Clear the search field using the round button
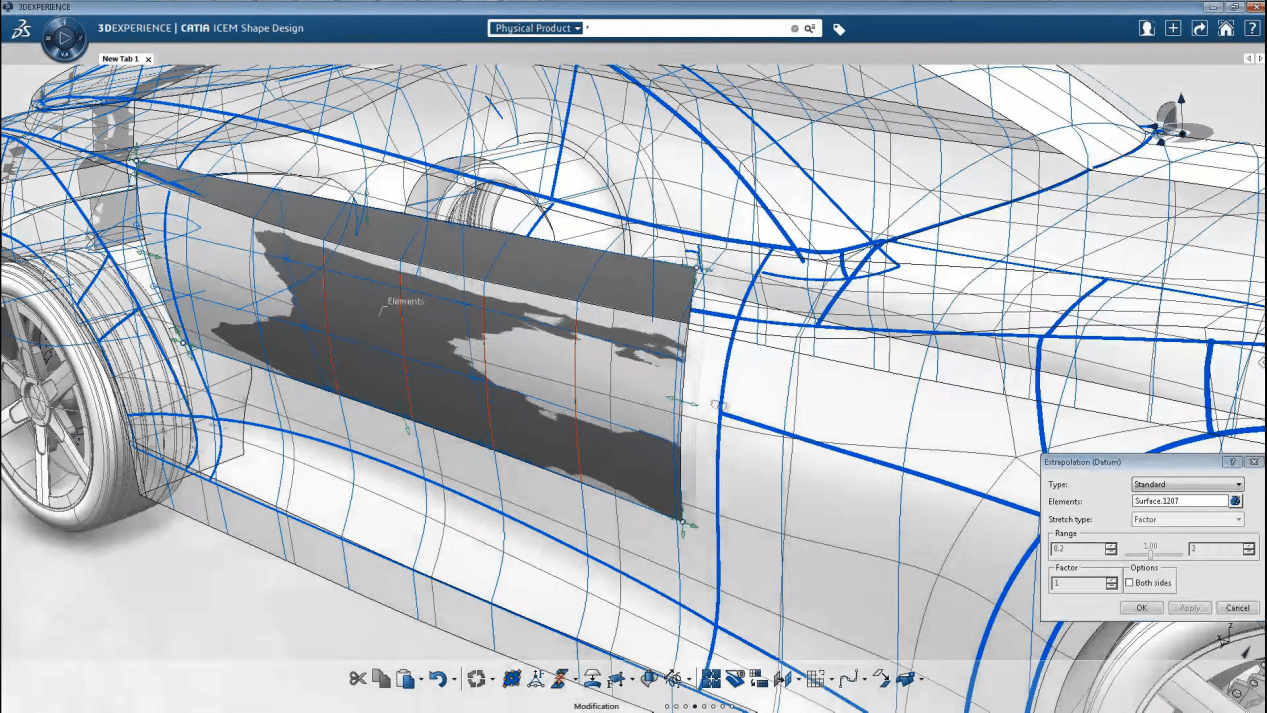 pyautogui.click(x=795, y=29)
